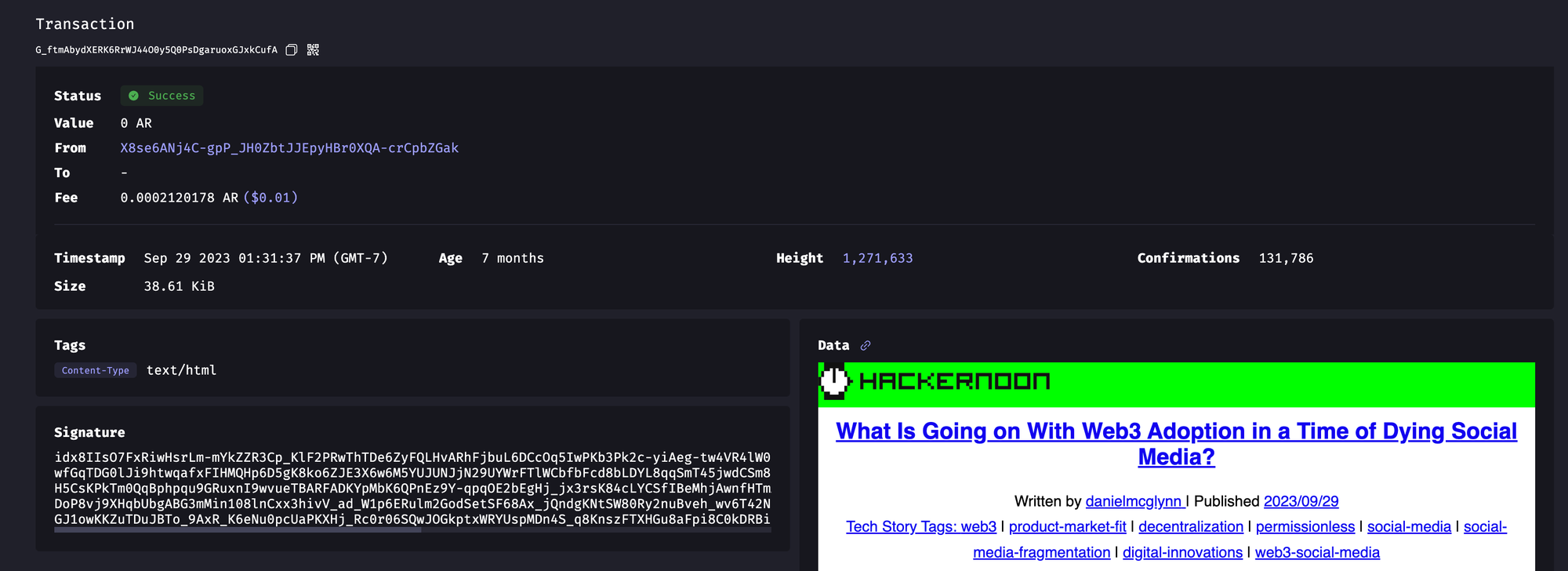Open the permissionless tag link

click(x=1305, y=527)
